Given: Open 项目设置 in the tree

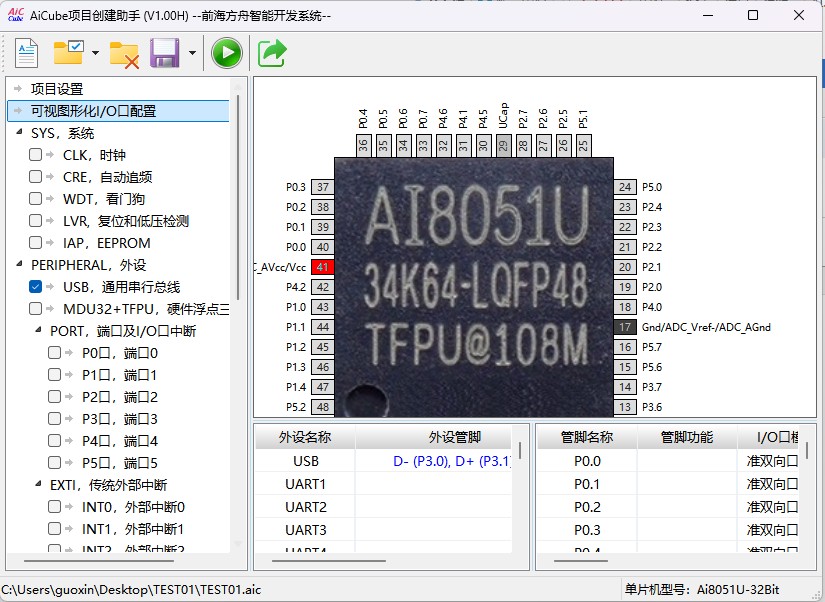Looking at the screenshot, I should pos(57,89).
